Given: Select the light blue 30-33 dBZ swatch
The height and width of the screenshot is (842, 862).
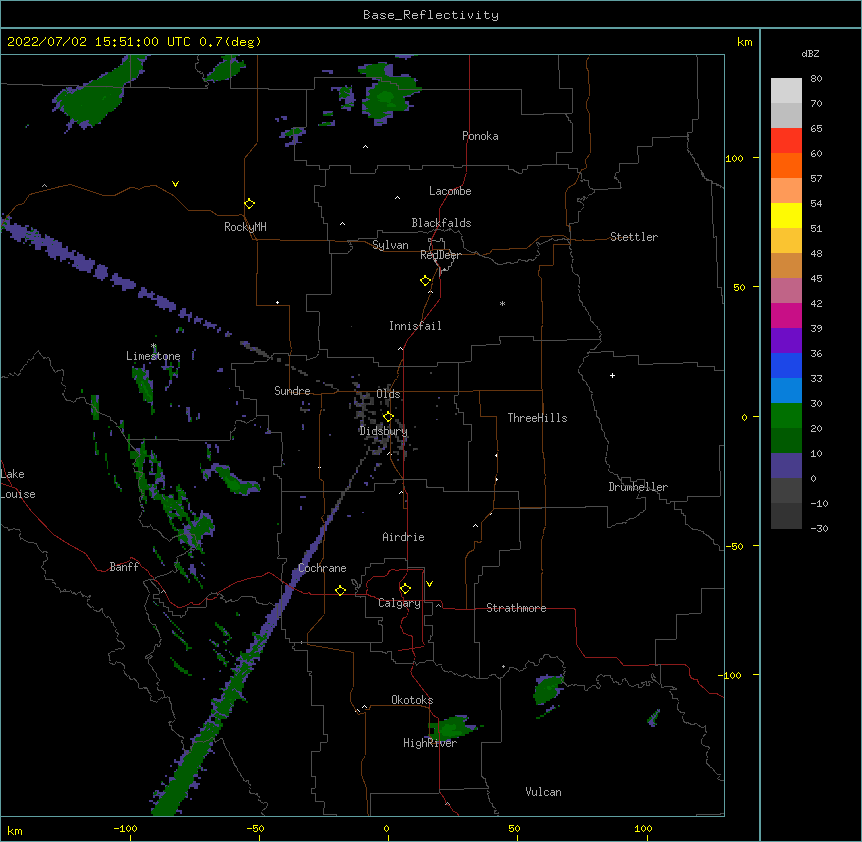Looking at the screenshot, I should [786, 390].
